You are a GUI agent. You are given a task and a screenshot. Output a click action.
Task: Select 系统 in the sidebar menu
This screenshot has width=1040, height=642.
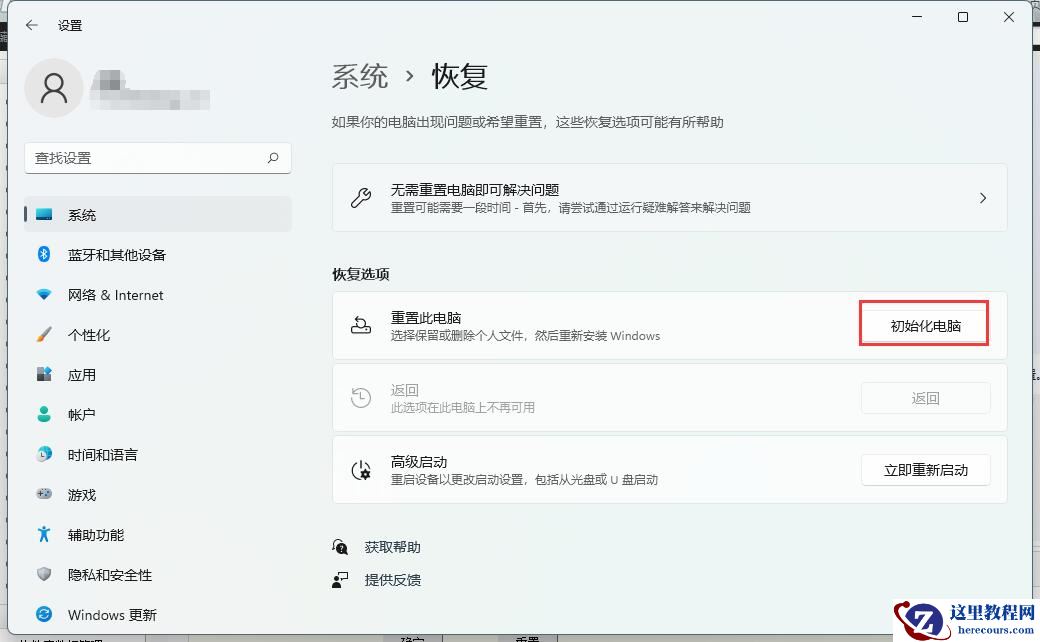tap(82, 214)
